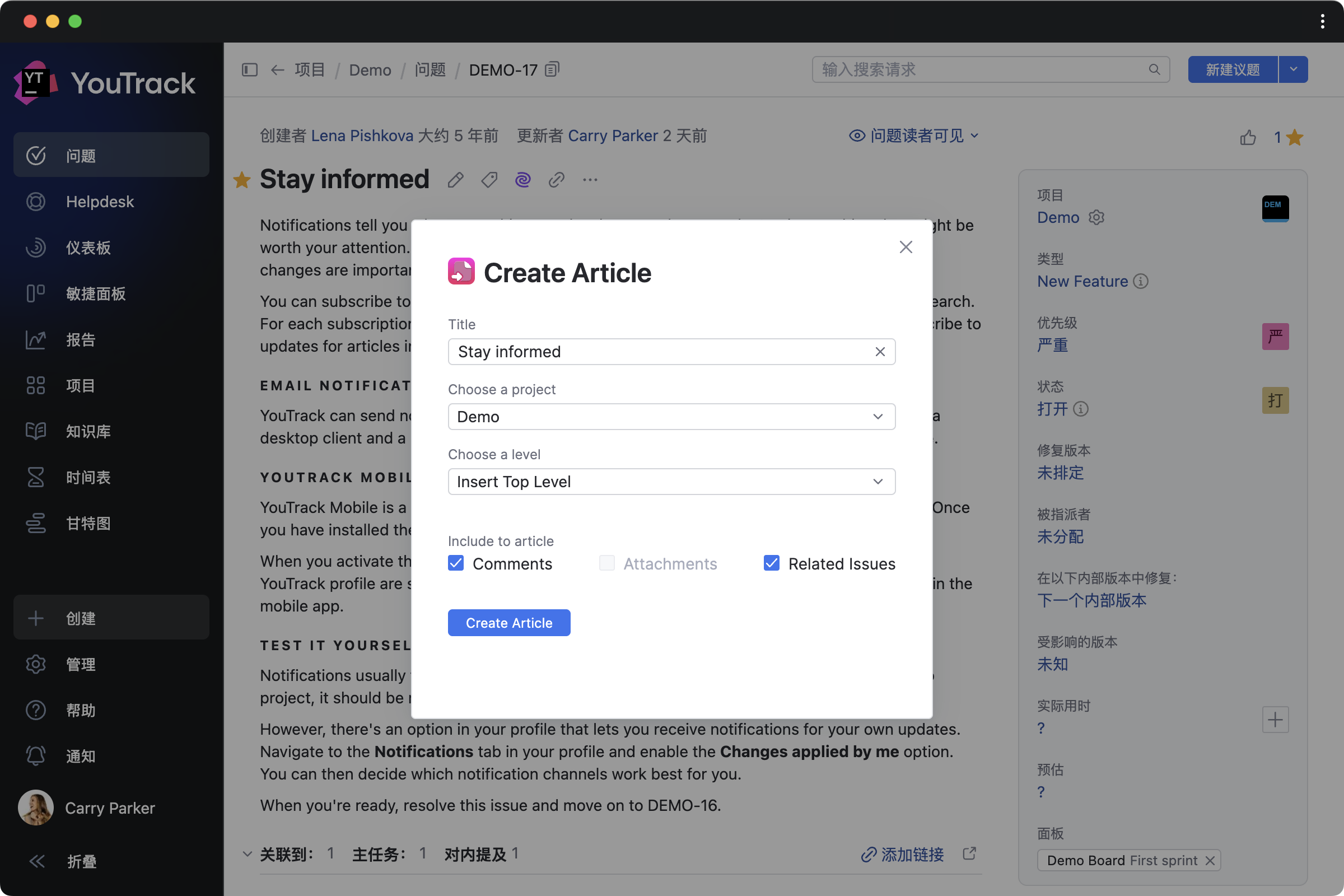Clear the Title field text

pos(880,352)
